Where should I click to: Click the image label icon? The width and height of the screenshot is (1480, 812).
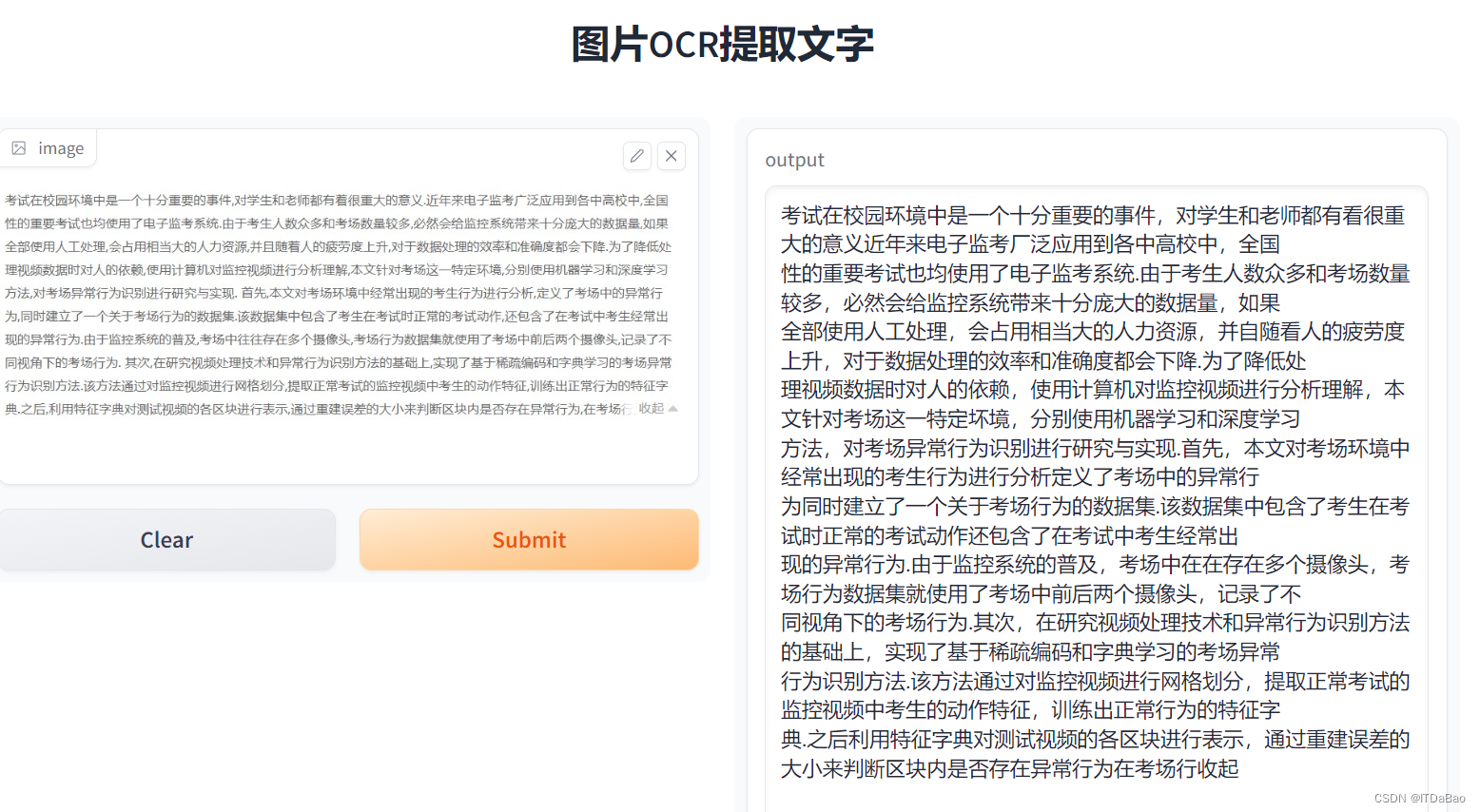click(19, 148)
